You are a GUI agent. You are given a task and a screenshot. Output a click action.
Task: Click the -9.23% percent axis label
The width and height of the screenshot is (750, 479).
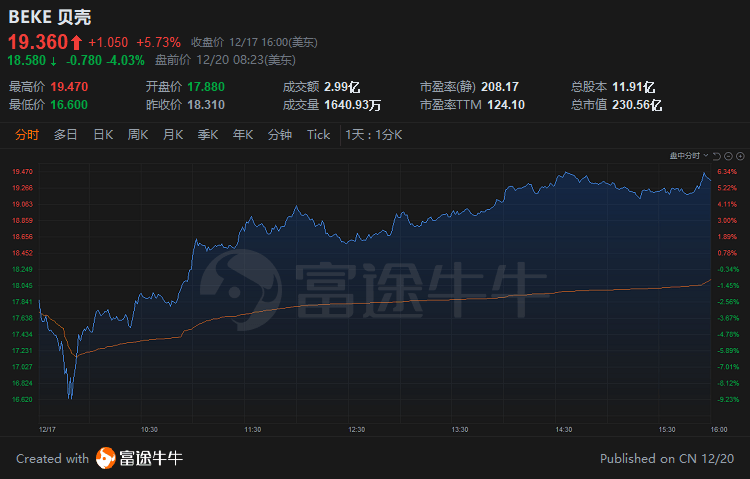(728, 400)
